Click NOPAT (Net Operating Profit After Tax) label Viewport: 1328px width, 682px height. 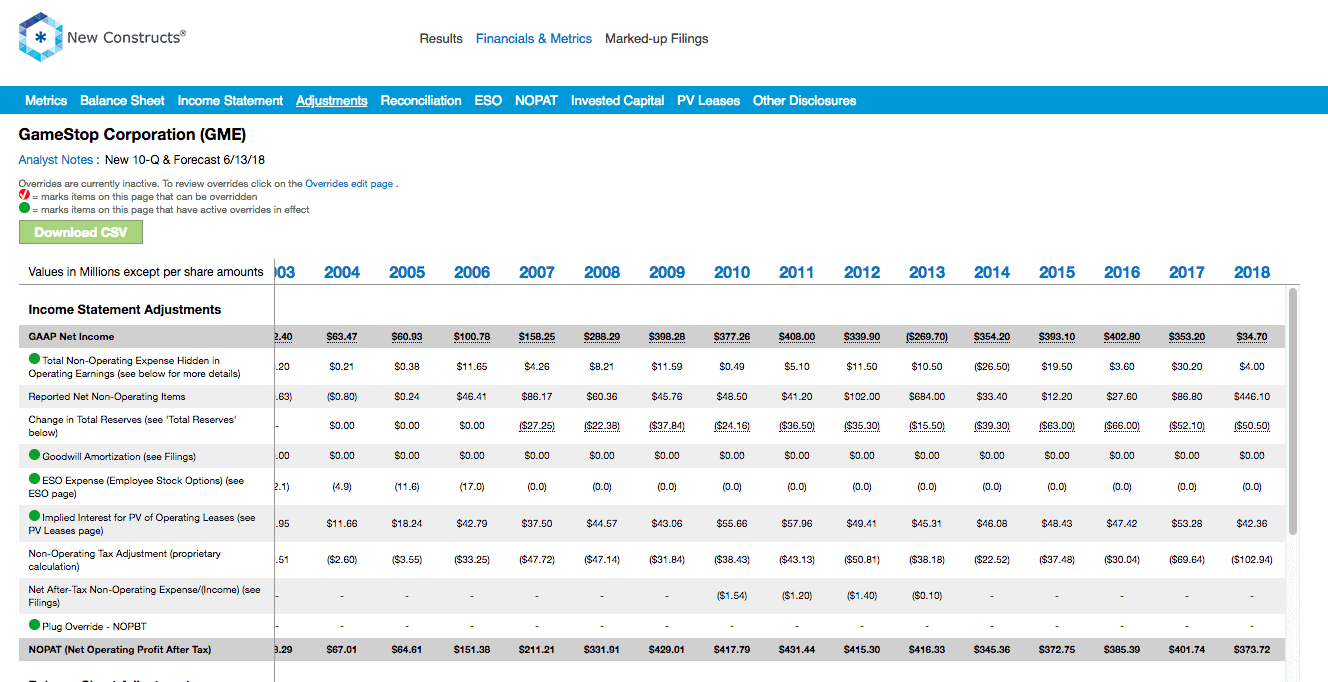(x=120, y=650)
